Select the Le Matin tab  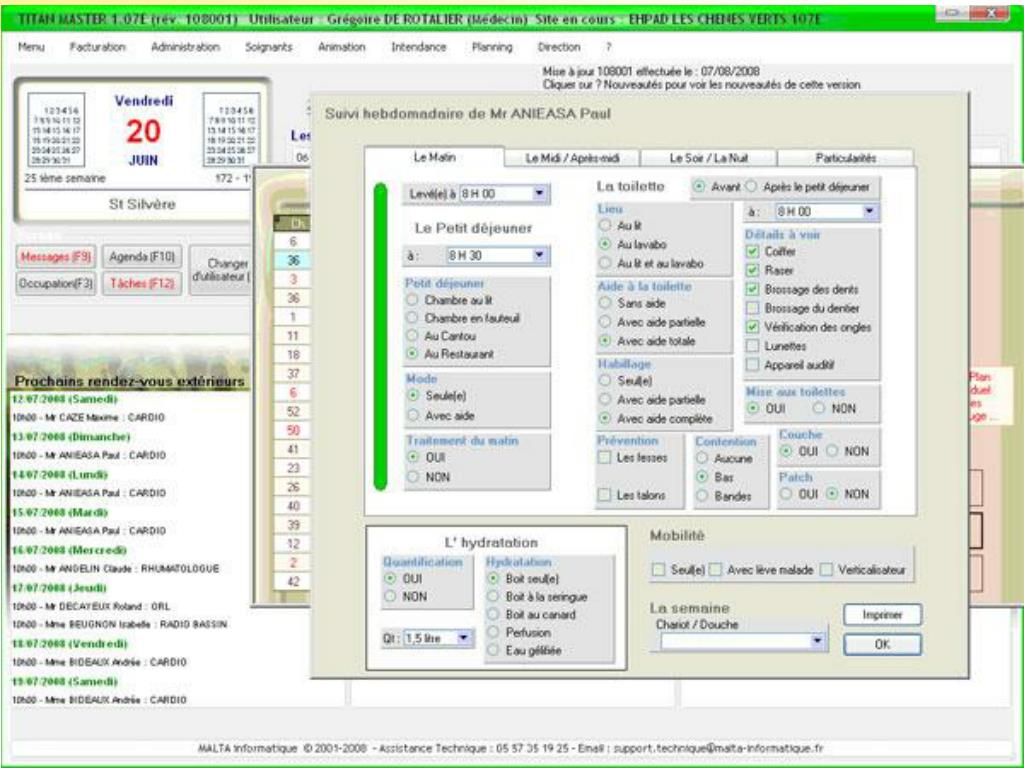434,157
